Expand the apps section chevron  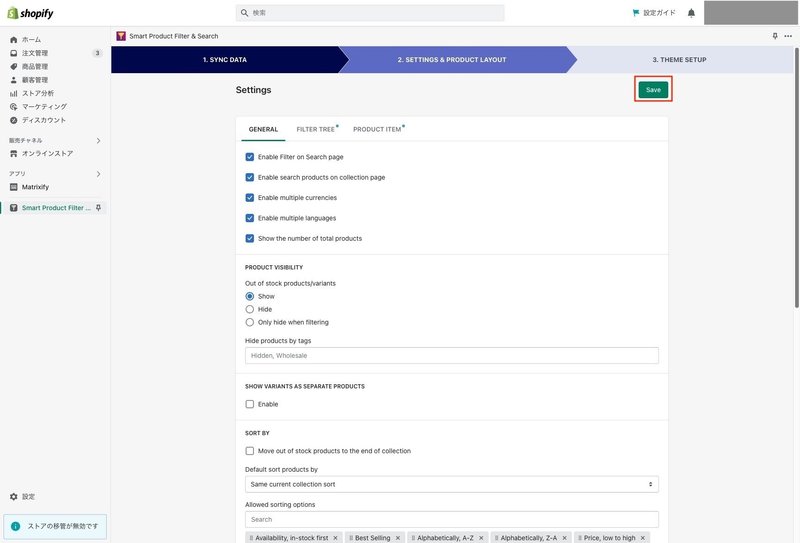98,174
